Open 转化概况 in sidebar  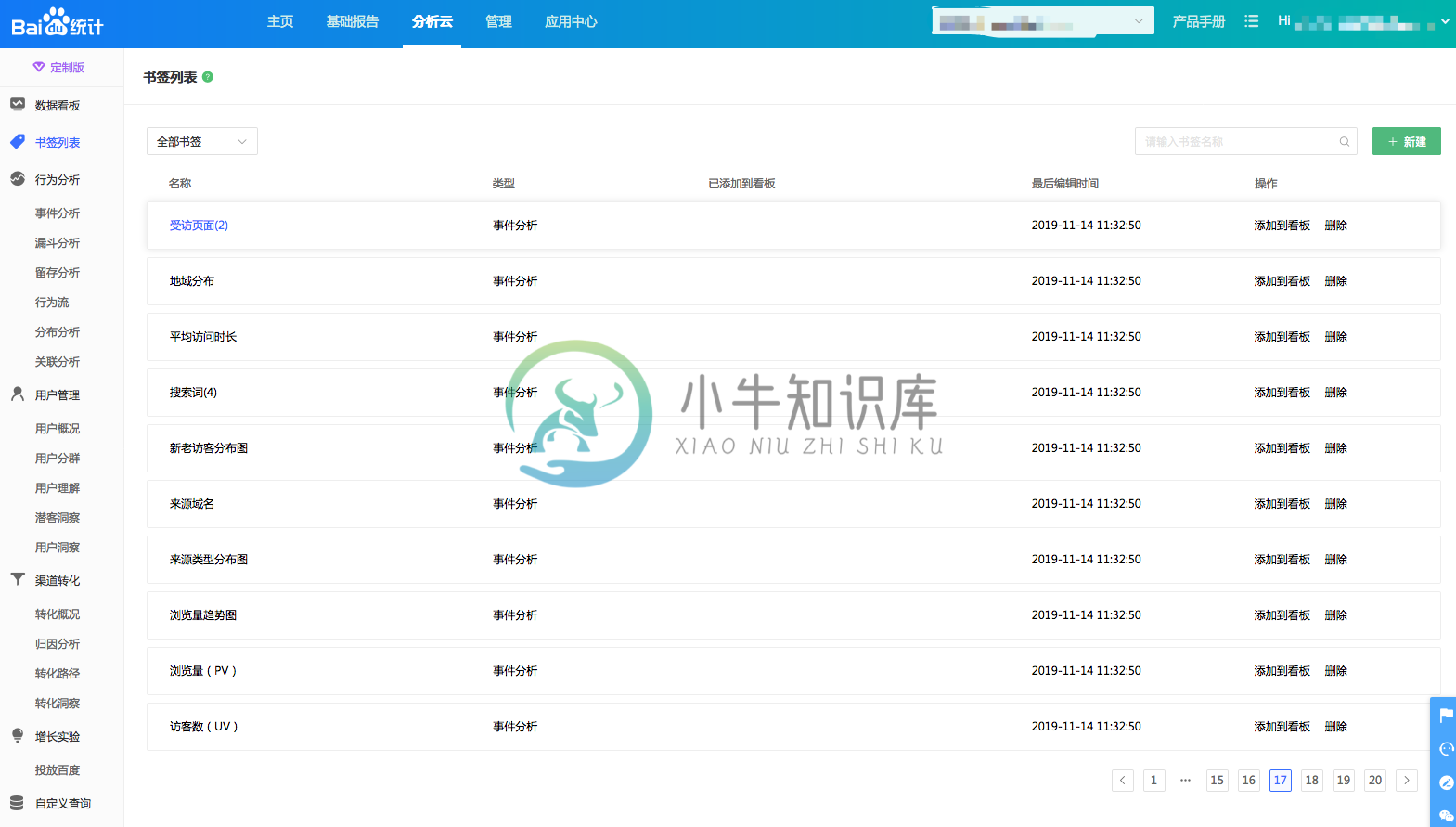click(x=58, y=614)
